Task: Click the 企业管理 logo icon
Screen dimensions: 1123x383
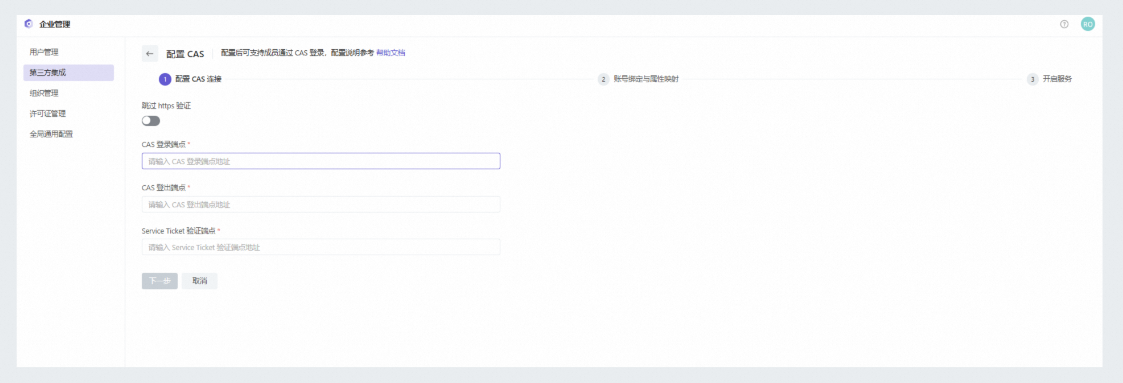Action: pyautogui.click(x=29, y=24)
